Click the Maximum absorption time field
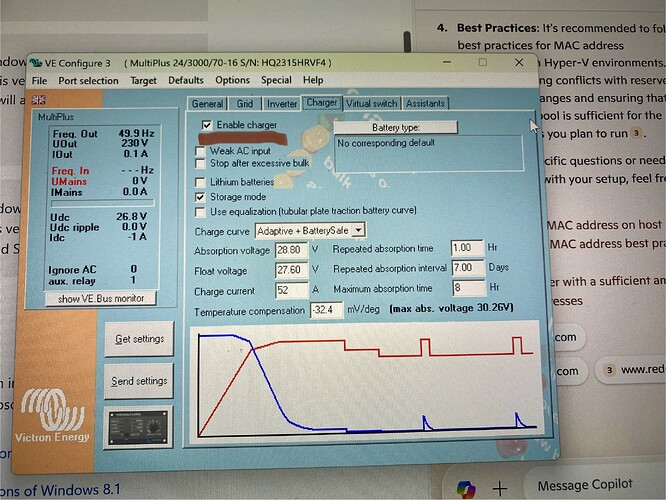The width and height of the screenshot is (666, 500). pyautogui.click(x=469, y=288)
